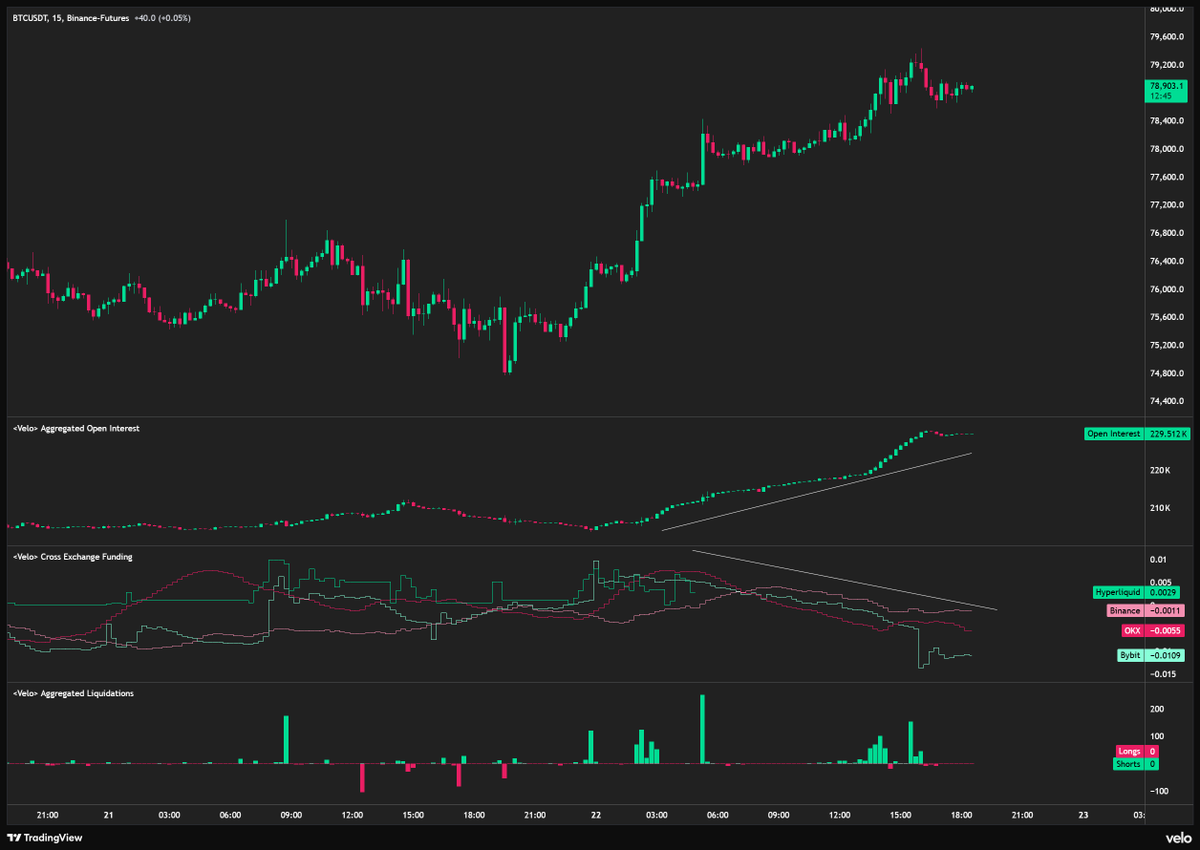1200x850 pixels.
Task: Click the 09:00 label of the 22nd
Action: coord(779,815)
